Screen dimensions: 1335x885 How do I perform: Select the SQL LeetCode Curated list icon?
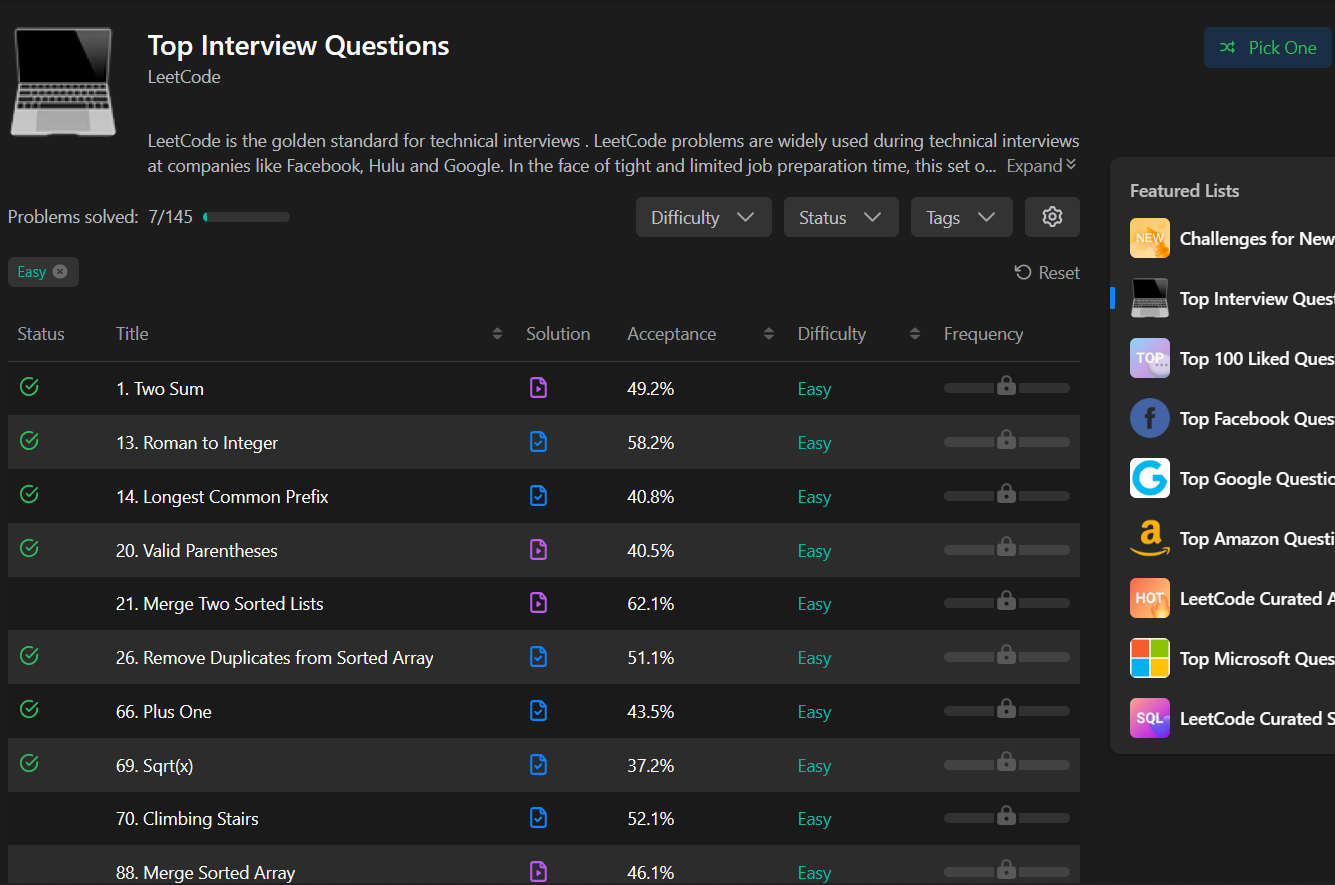[x=1149, y=718]
